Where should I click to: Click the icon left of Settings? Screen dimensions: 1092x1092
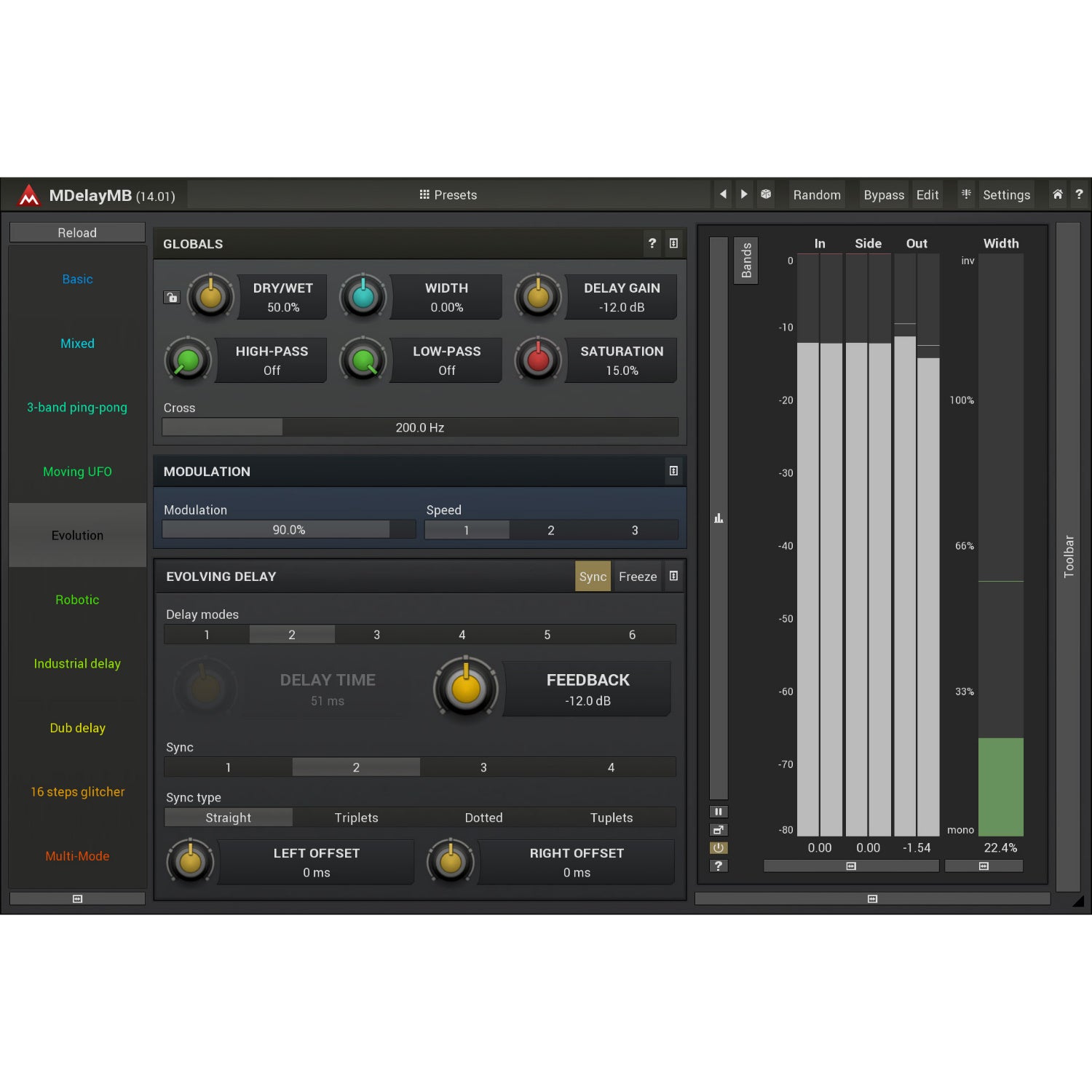click(966, 194)
